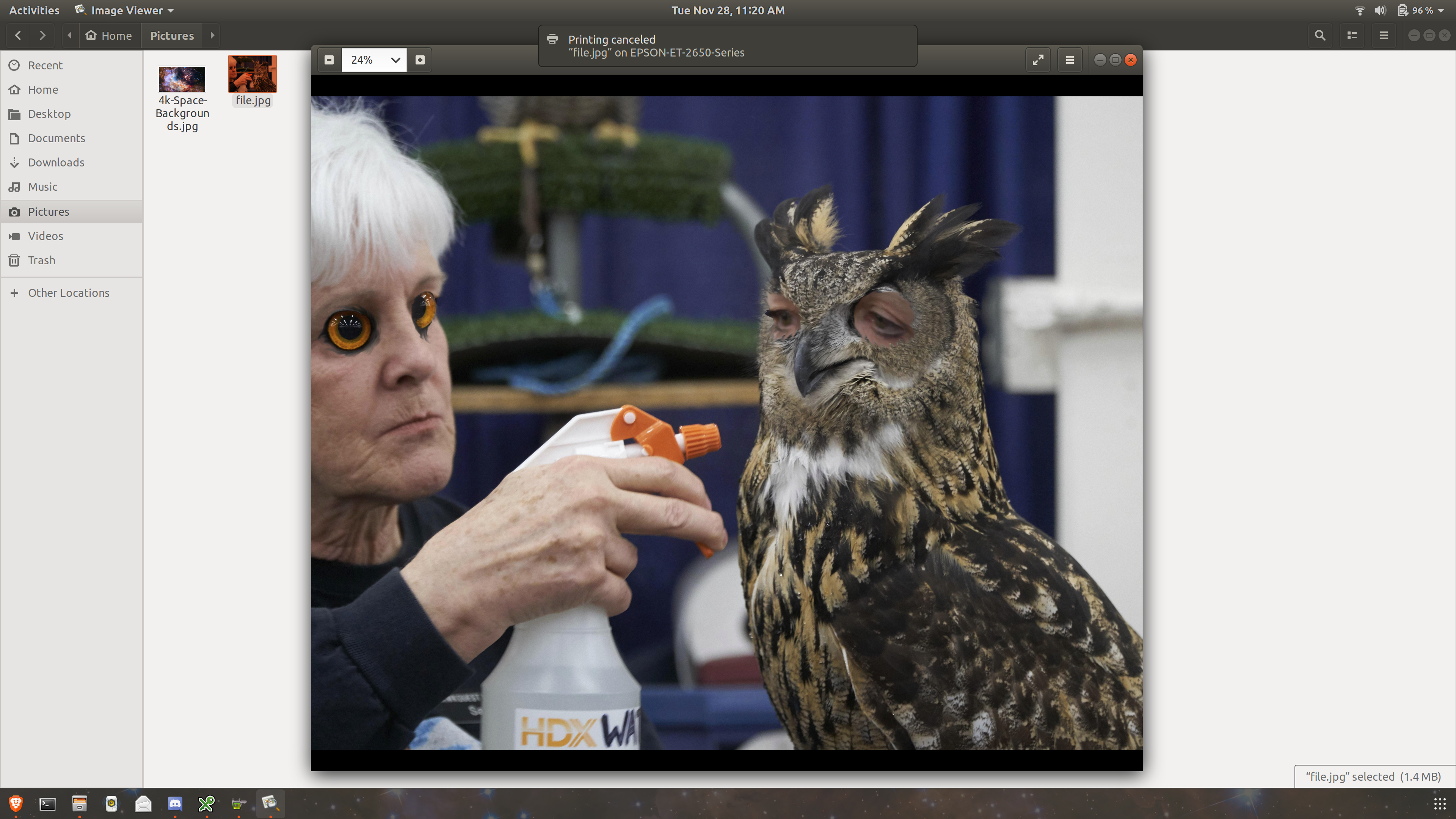Open the Image Viewer hamburger menu

(x=1070, y=60)
